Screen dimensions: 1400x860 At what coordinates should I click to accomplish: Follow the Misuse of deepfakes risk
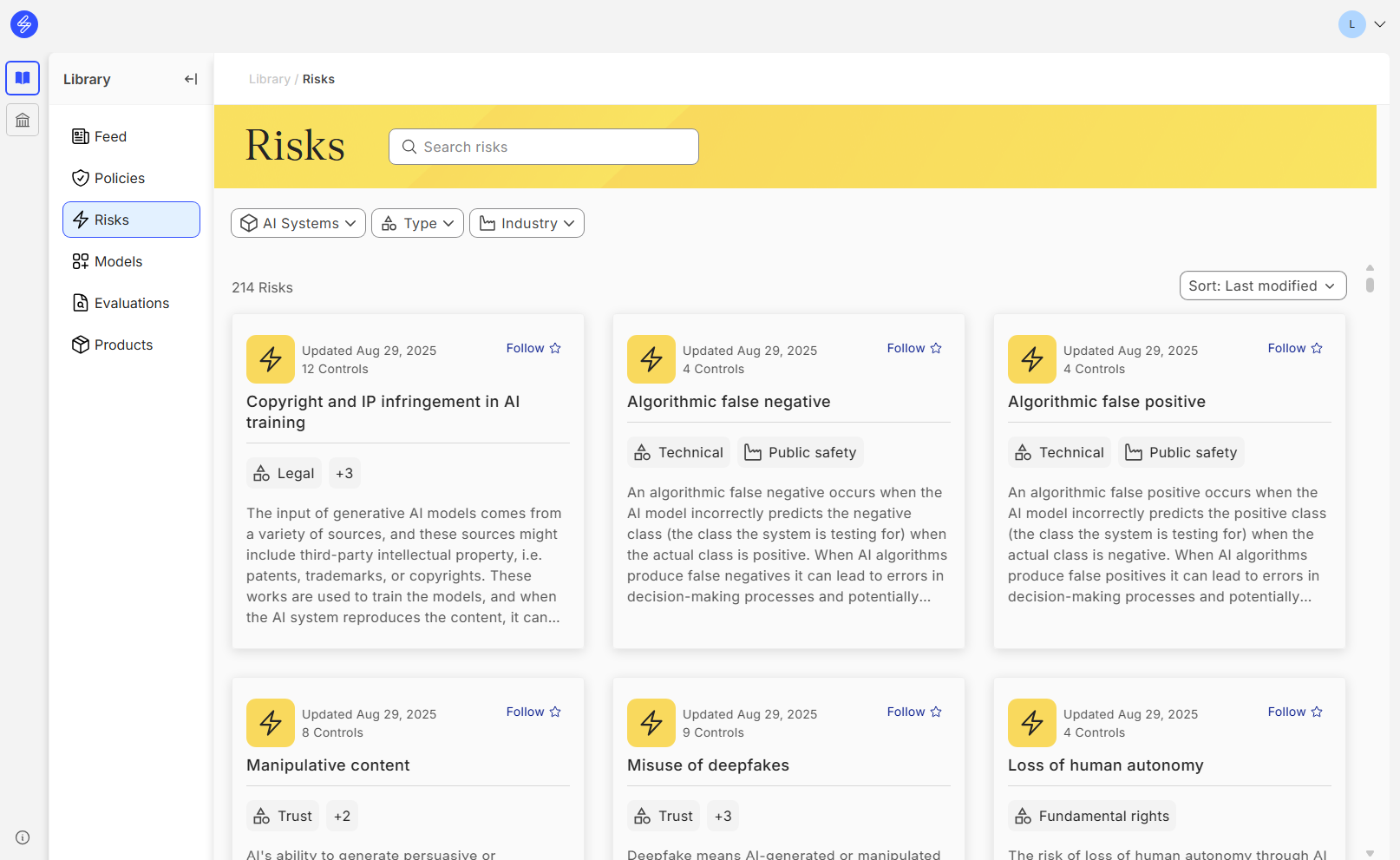913,712
